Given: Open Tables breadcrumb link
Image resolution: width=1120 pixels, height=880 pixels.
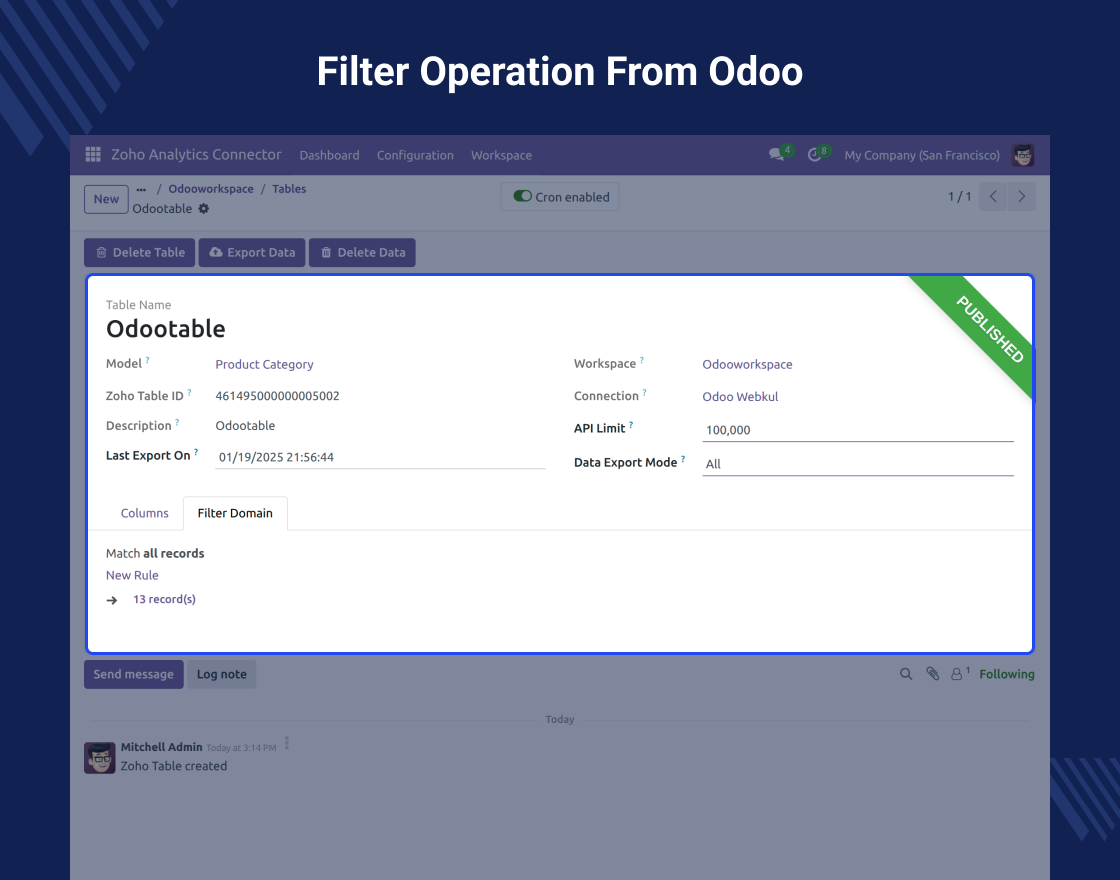Looking at the screenshot, I should [x=289, y=189].
